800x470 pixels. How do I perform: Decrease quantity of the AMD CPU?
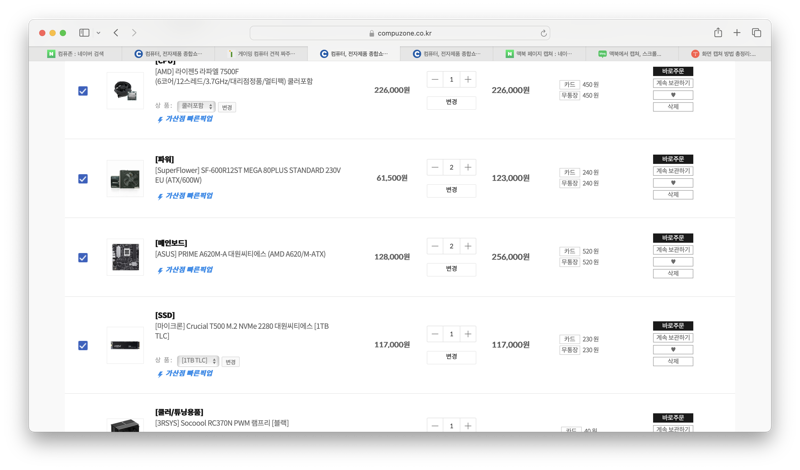click(435, 80)
